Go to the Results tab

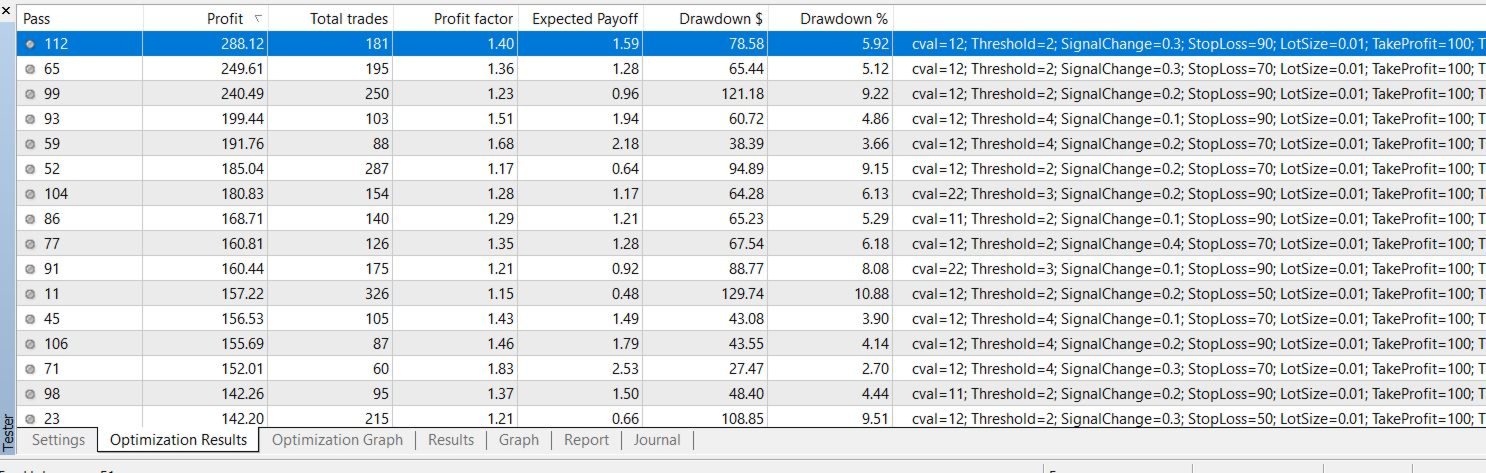(451, 440)
